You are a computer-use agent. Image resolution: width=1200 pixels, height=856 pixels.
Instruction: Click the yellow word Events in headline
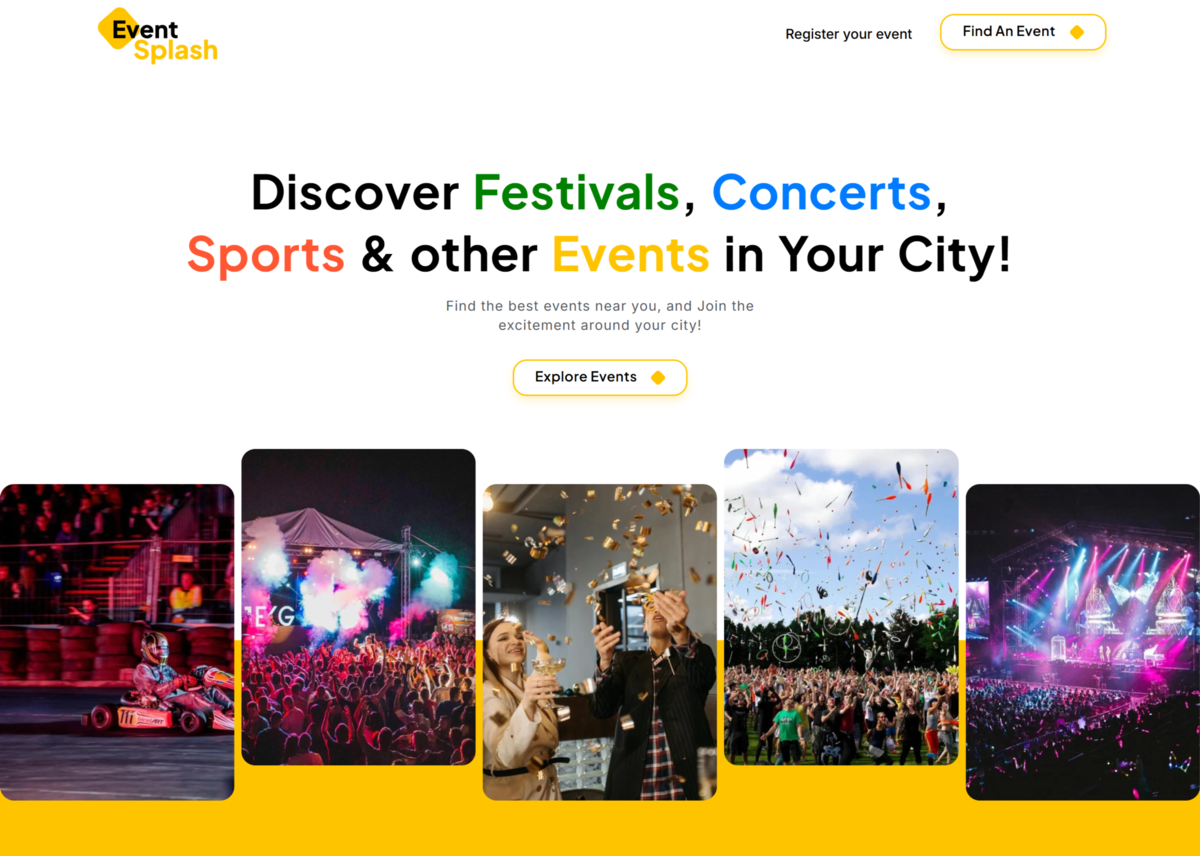(x=631, y=254)
